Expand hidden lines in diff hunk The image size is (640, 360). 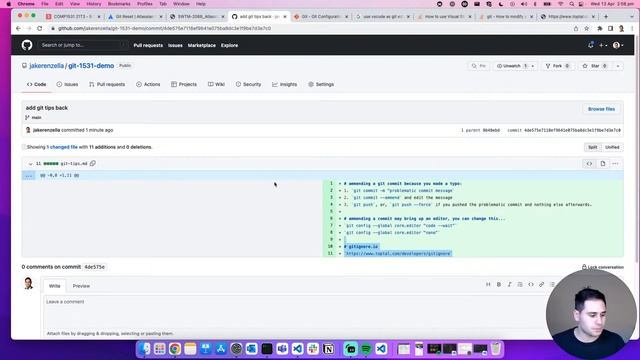click(29, 176)
